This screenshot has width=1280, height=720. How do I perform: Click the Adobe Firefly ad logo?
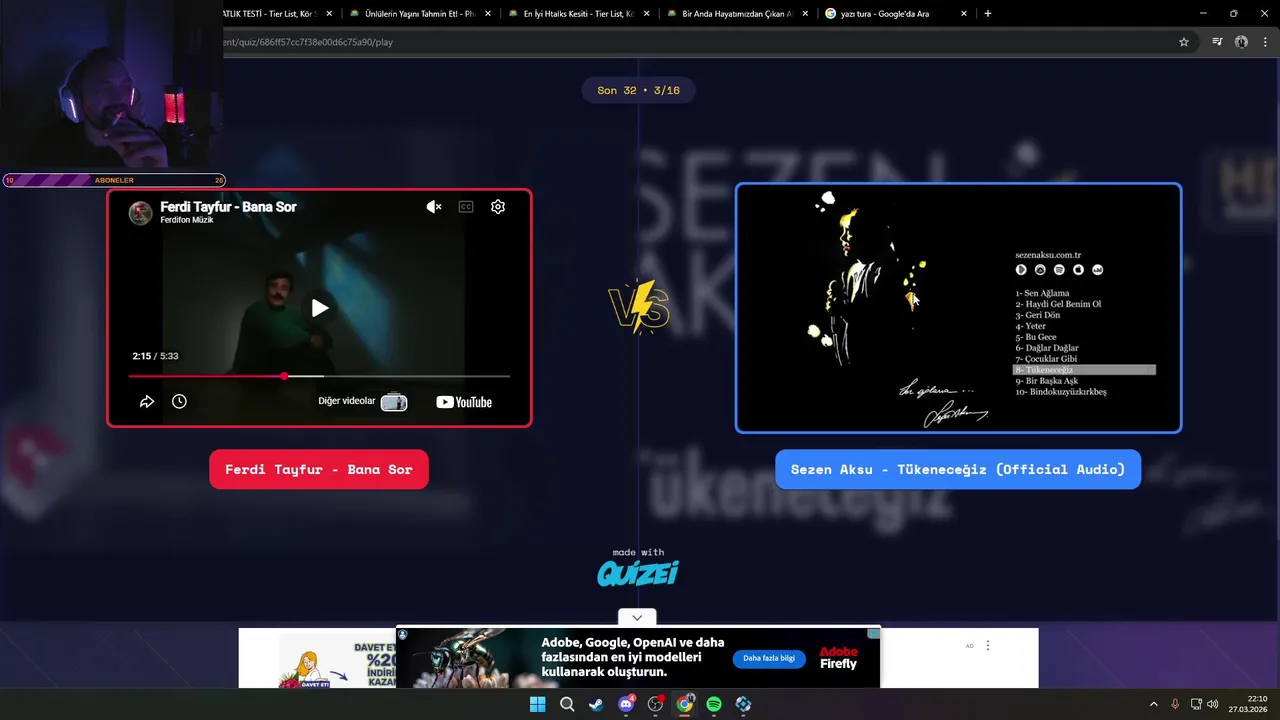click(x=838, y=658)
